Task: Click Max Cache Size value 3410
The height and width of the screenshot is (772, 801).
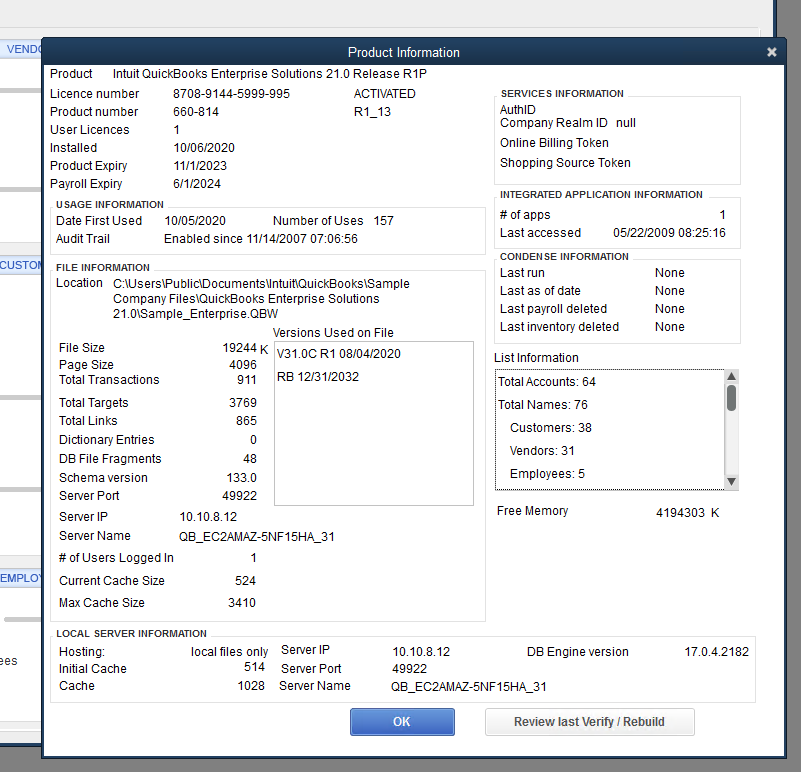Action: pos(242,603)
